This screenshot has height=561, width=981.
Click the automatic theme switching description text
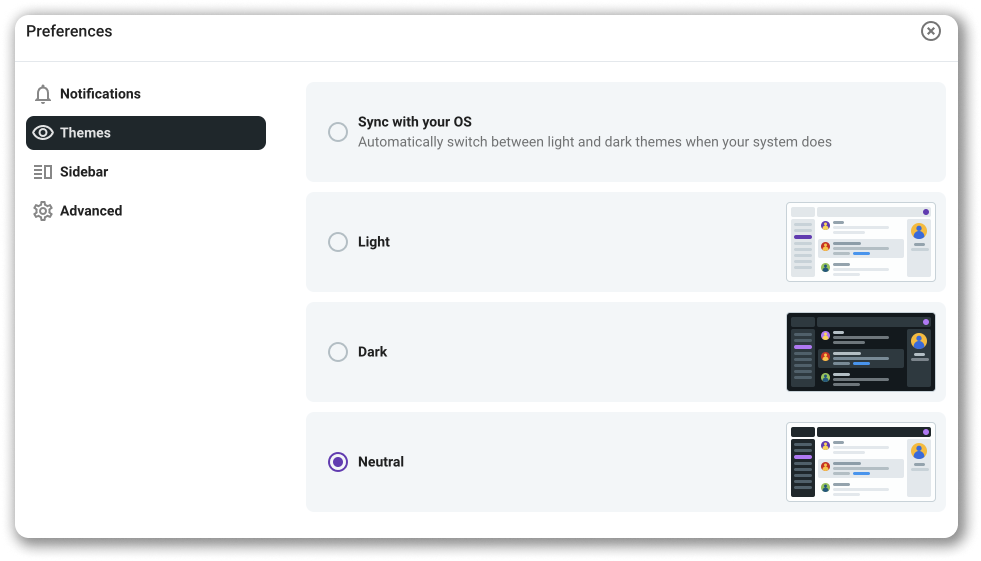tap(594, 142)
